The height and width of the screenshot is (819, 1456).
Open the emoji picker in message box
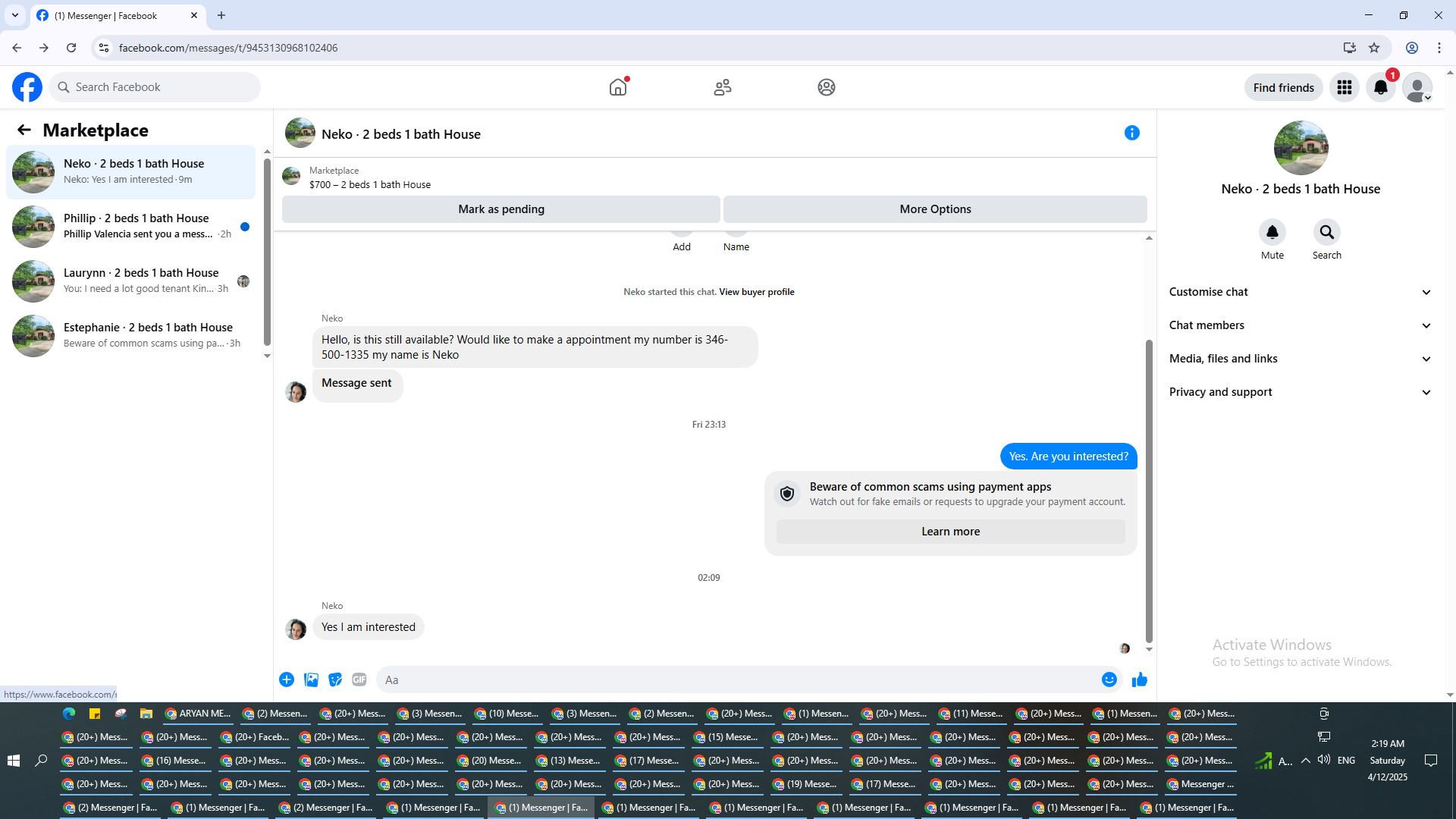(1109, 679)
